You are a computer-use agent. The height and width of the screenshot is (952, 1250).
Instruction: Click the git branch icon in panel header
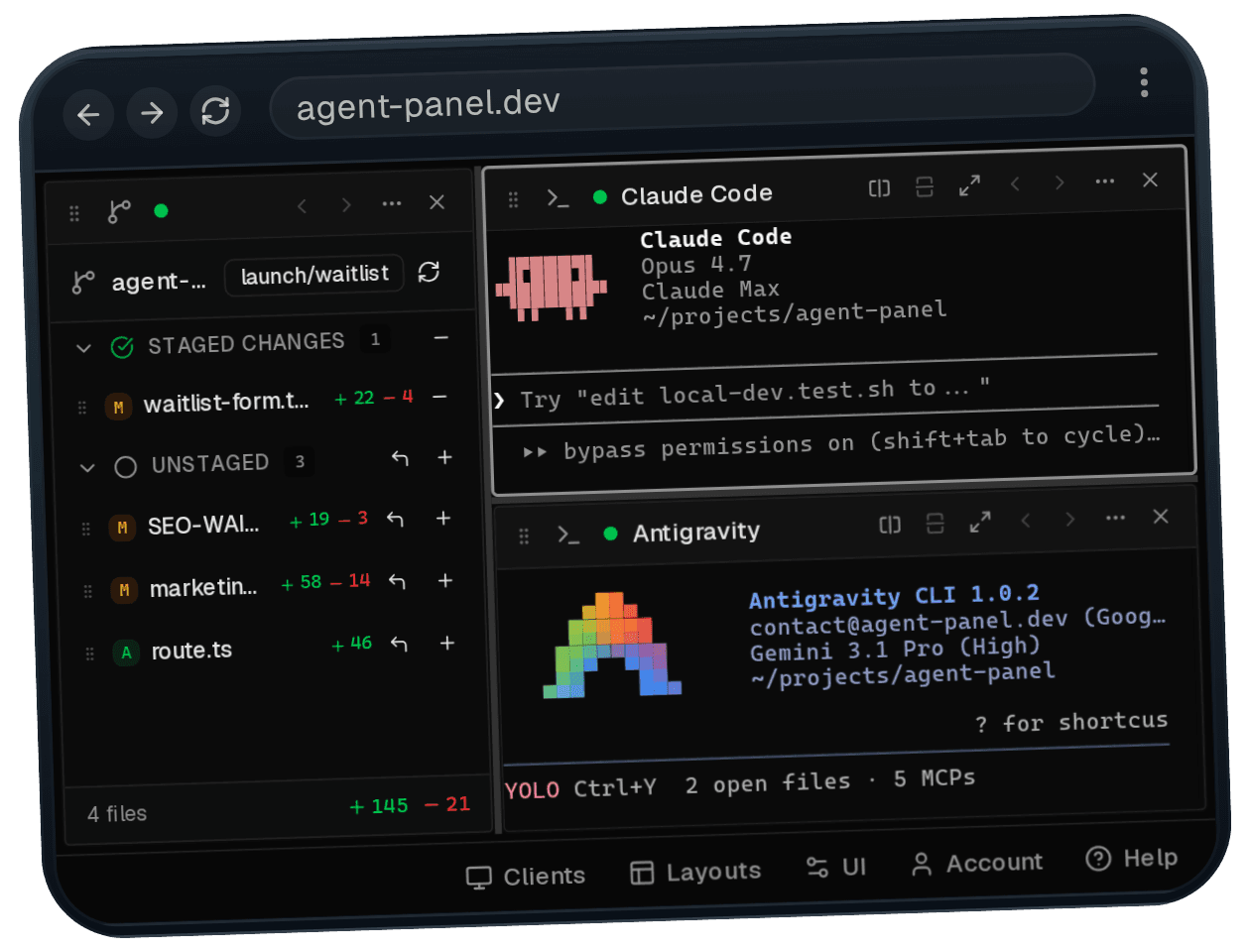click(x=119, y=211)
